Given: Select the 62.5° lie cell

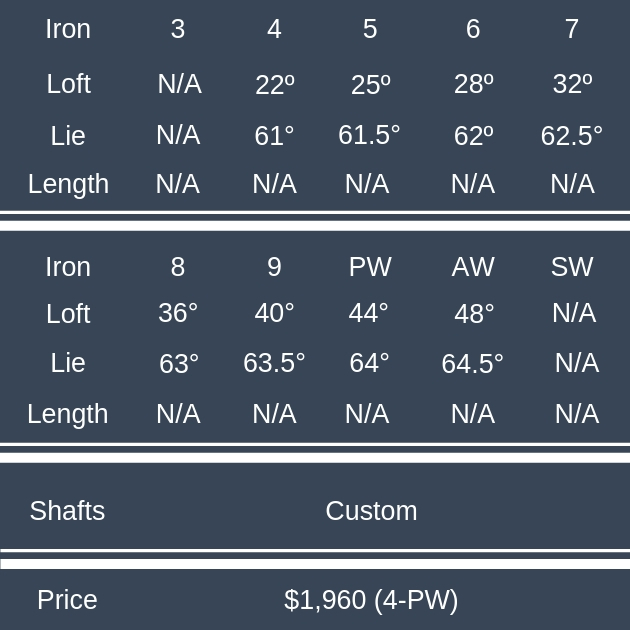Looking at the screenshot, I should coord(571,136).
